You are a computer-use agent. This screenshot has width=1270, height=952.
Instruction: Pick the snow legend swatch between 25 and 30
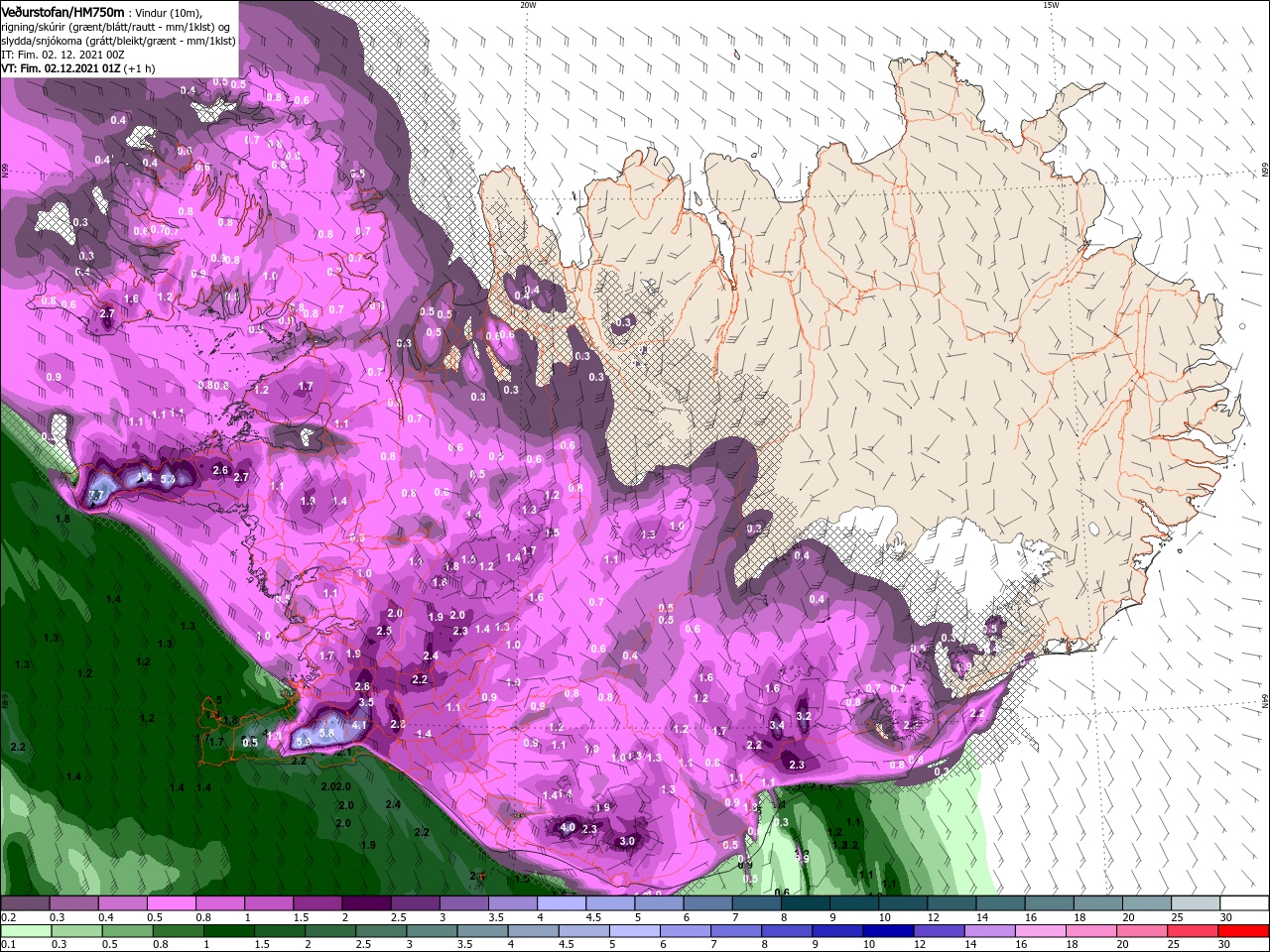pyautogui.click(x=1197, y=903)
